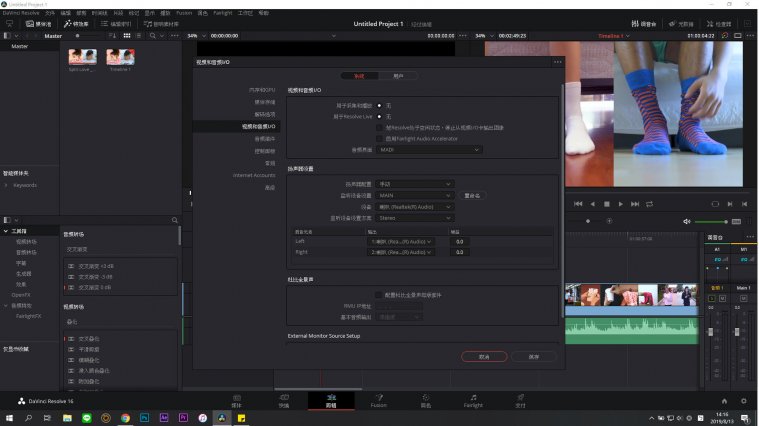Open the Fusion menu in menu bar
This screenshot has width=759, height=426.
[184, 13]
